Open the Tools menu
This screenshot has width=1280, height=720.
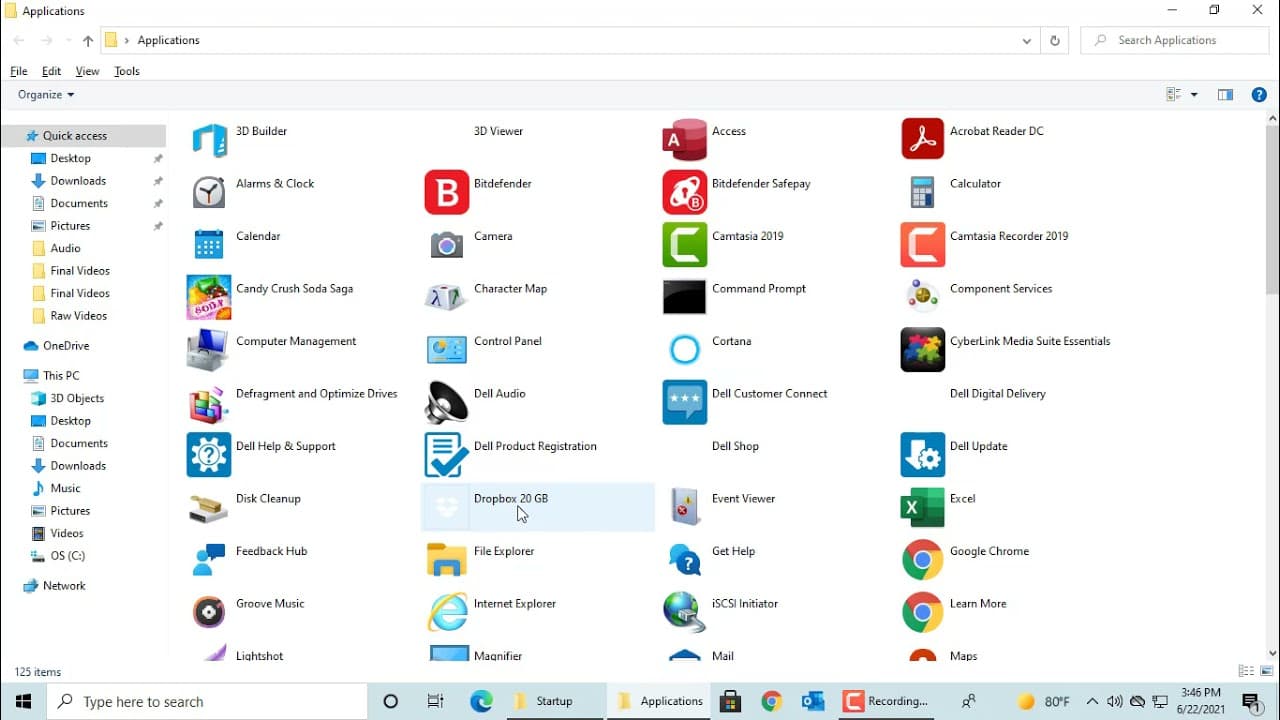pyautogui.click(x=127, y=71)
